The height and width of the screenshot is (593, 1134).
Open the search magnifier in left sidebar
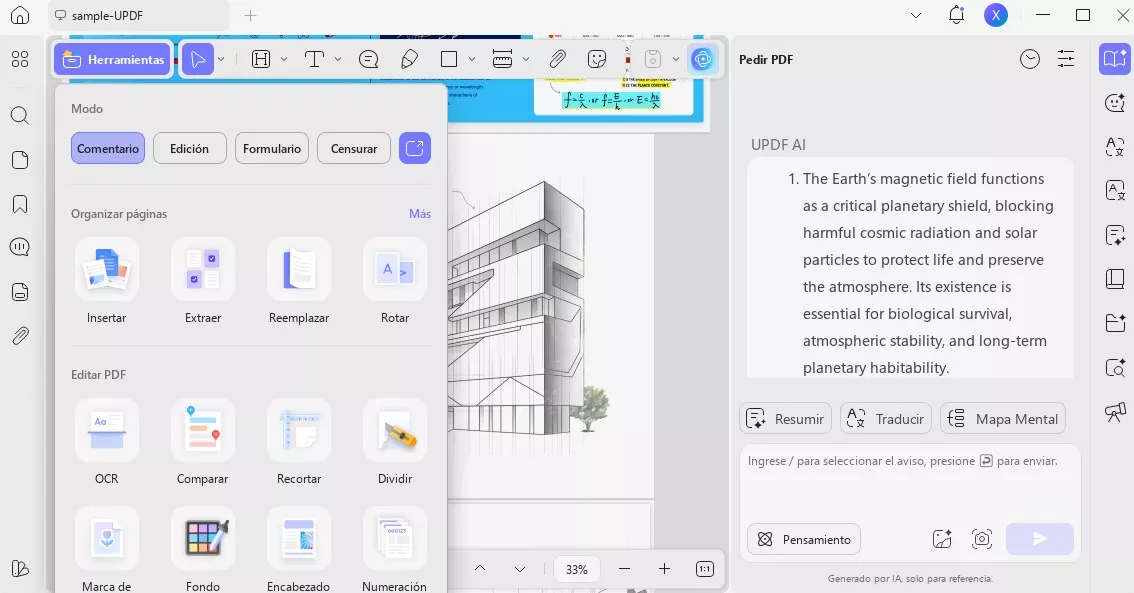[20, 116]
